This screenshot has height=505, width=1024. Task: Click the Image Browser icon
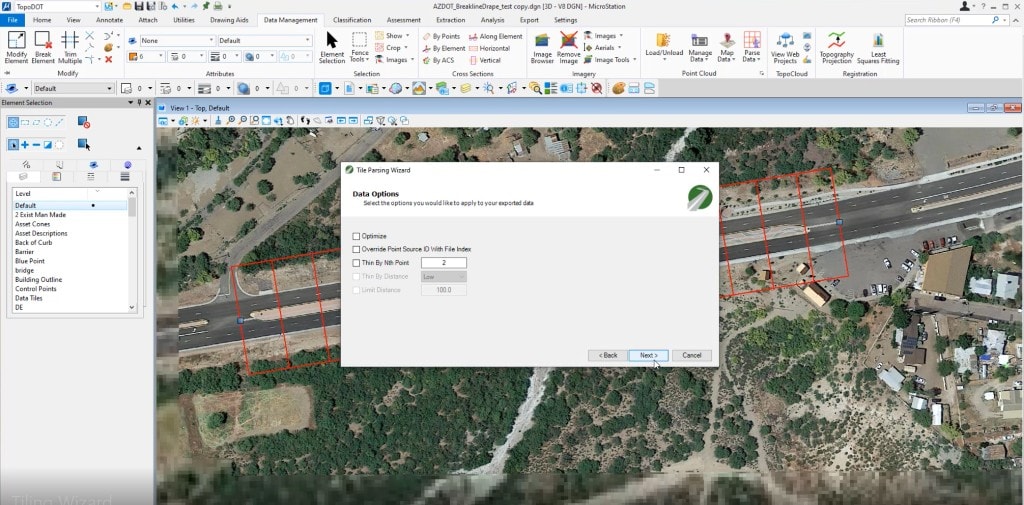[x=542, y=46]
